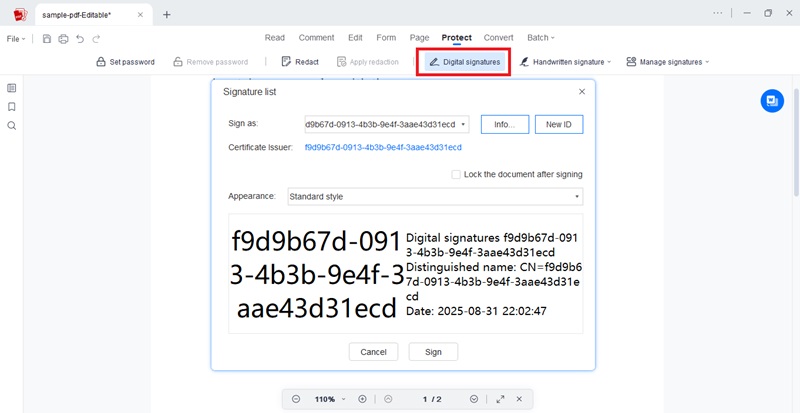Switch to the Convert tab
The height and width of the screenshot is (413, 800).
pyautogui.click(x=498, y=38)
